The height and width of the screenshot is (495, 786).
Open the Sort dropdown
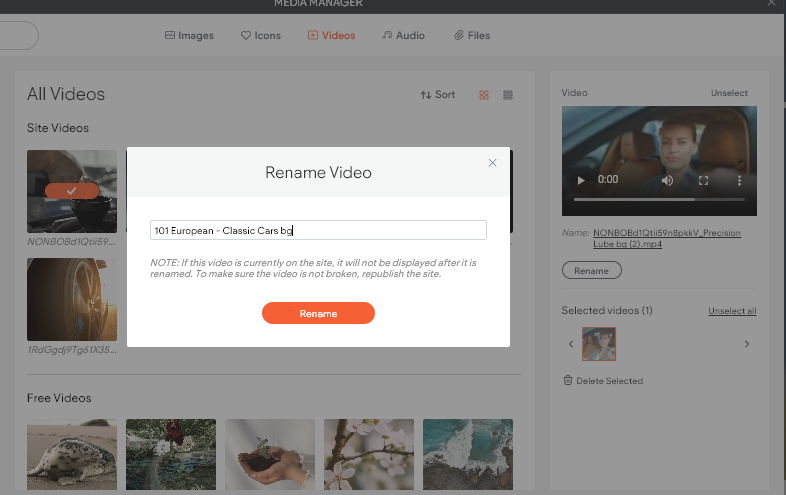pos(438,94)
